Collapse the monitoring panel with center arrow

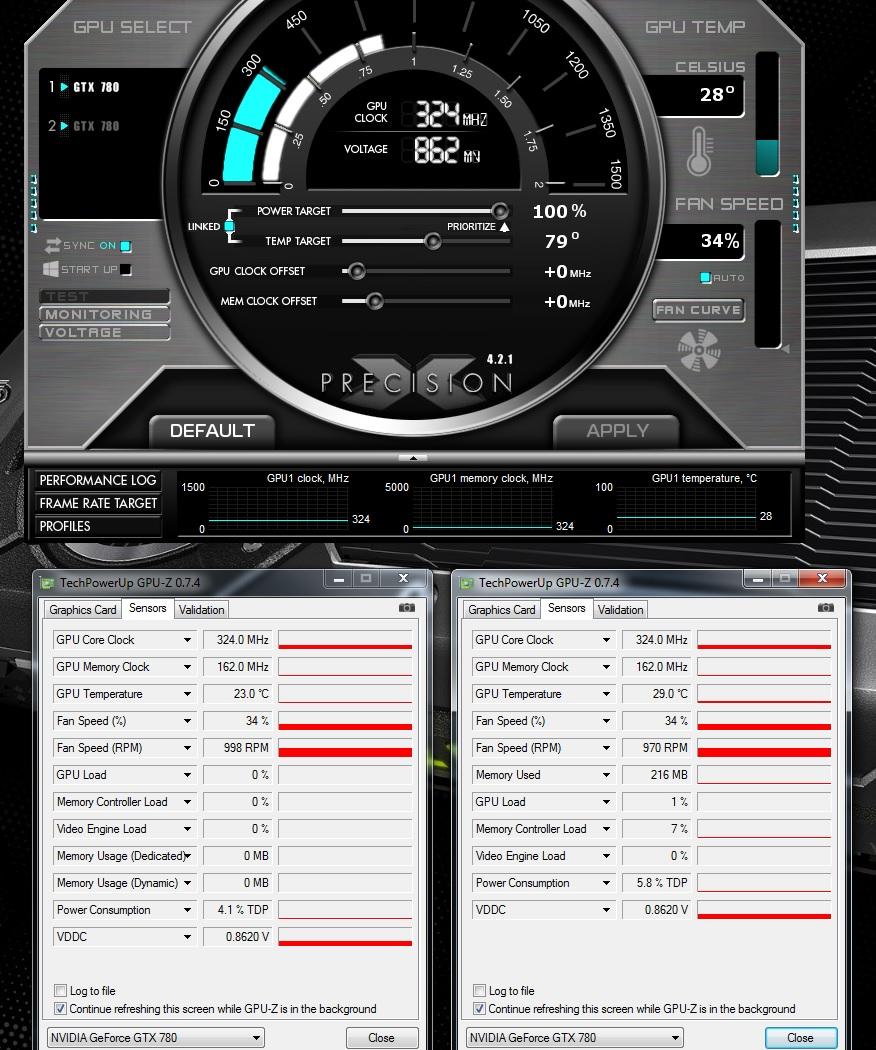[x=413, y=458]
